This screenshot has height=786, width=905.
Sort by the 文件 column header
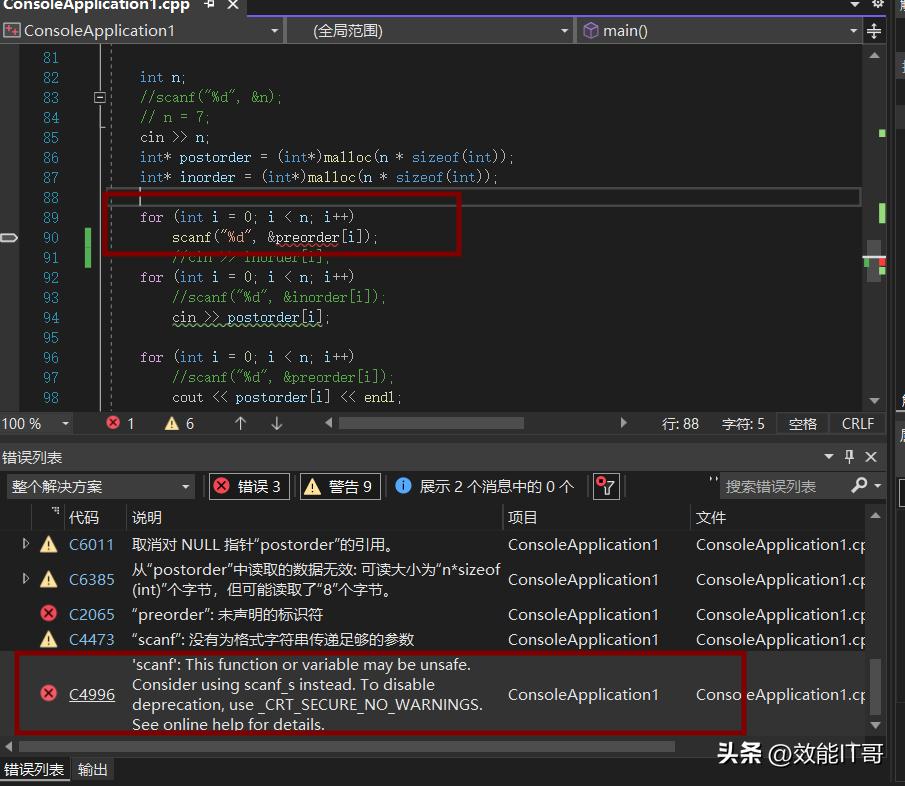click(x=710, y=518)
